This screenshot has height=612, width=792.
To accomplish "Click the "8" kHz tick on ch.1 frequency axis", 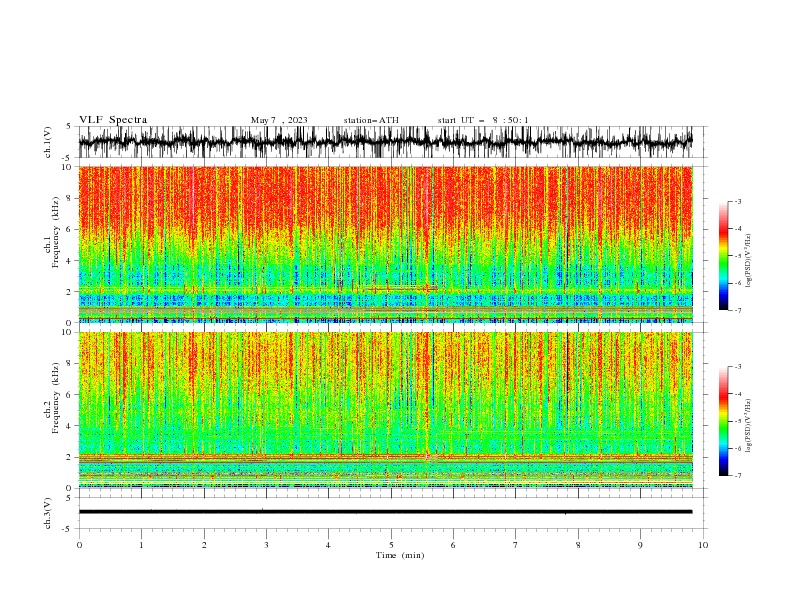I will [71, 198].
